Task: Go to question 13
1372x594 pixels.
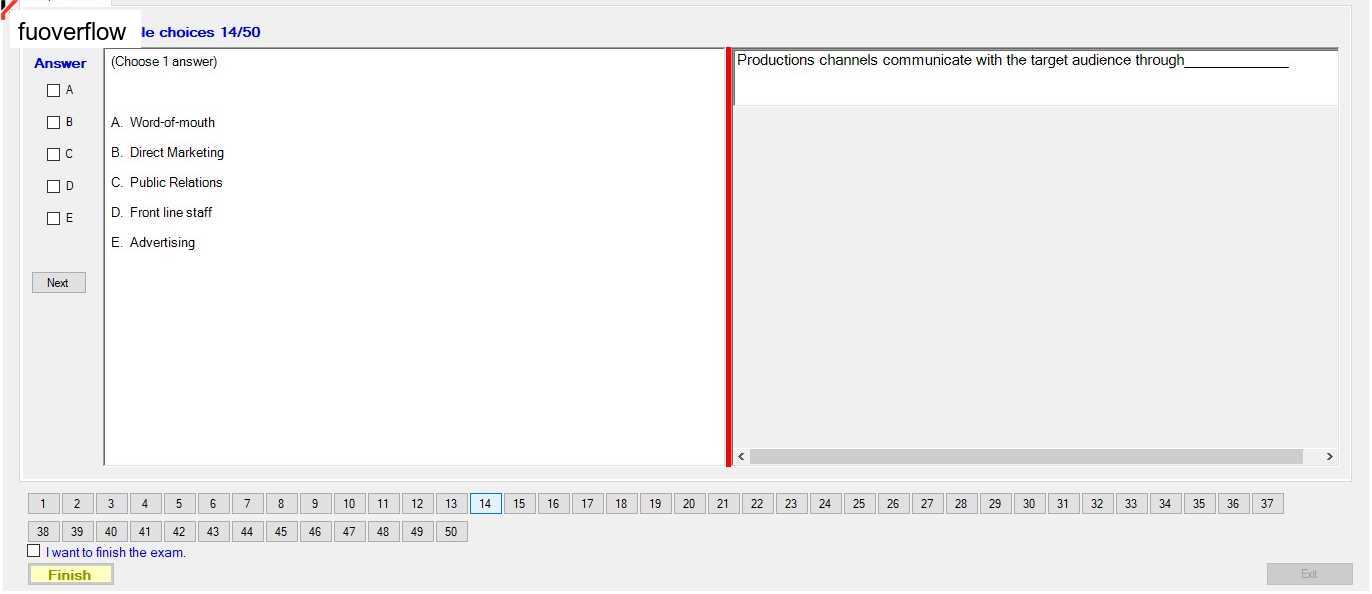Action: tap(451, 504)
